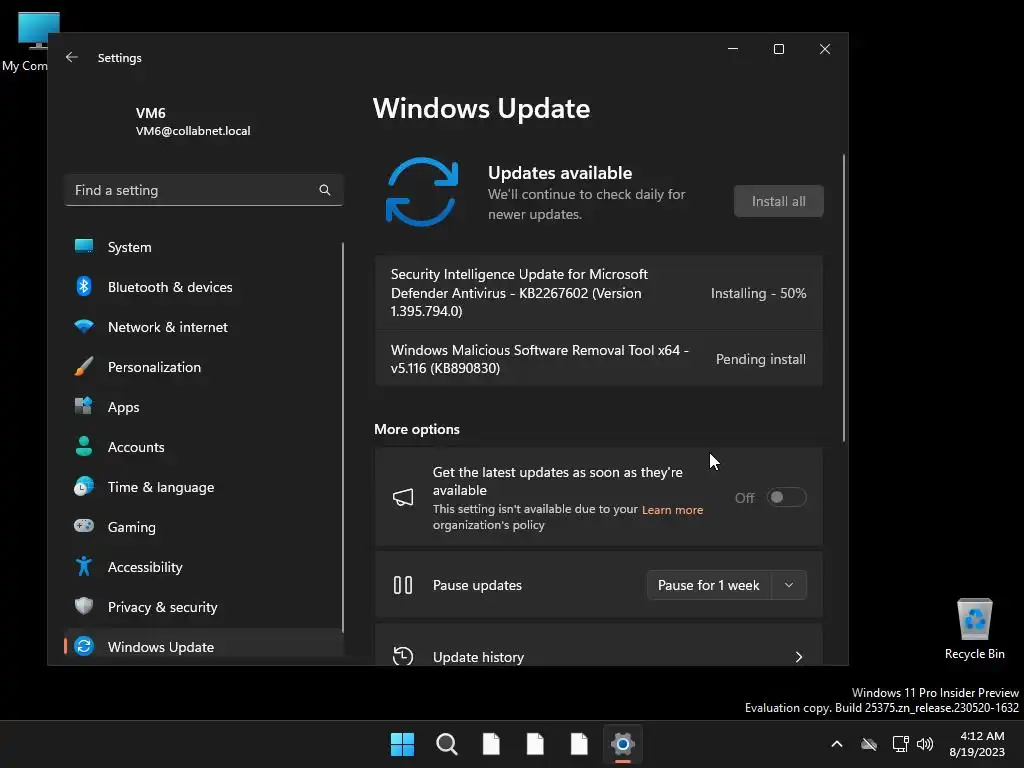Click the Time & language clock icon

(x=84, y=487)
